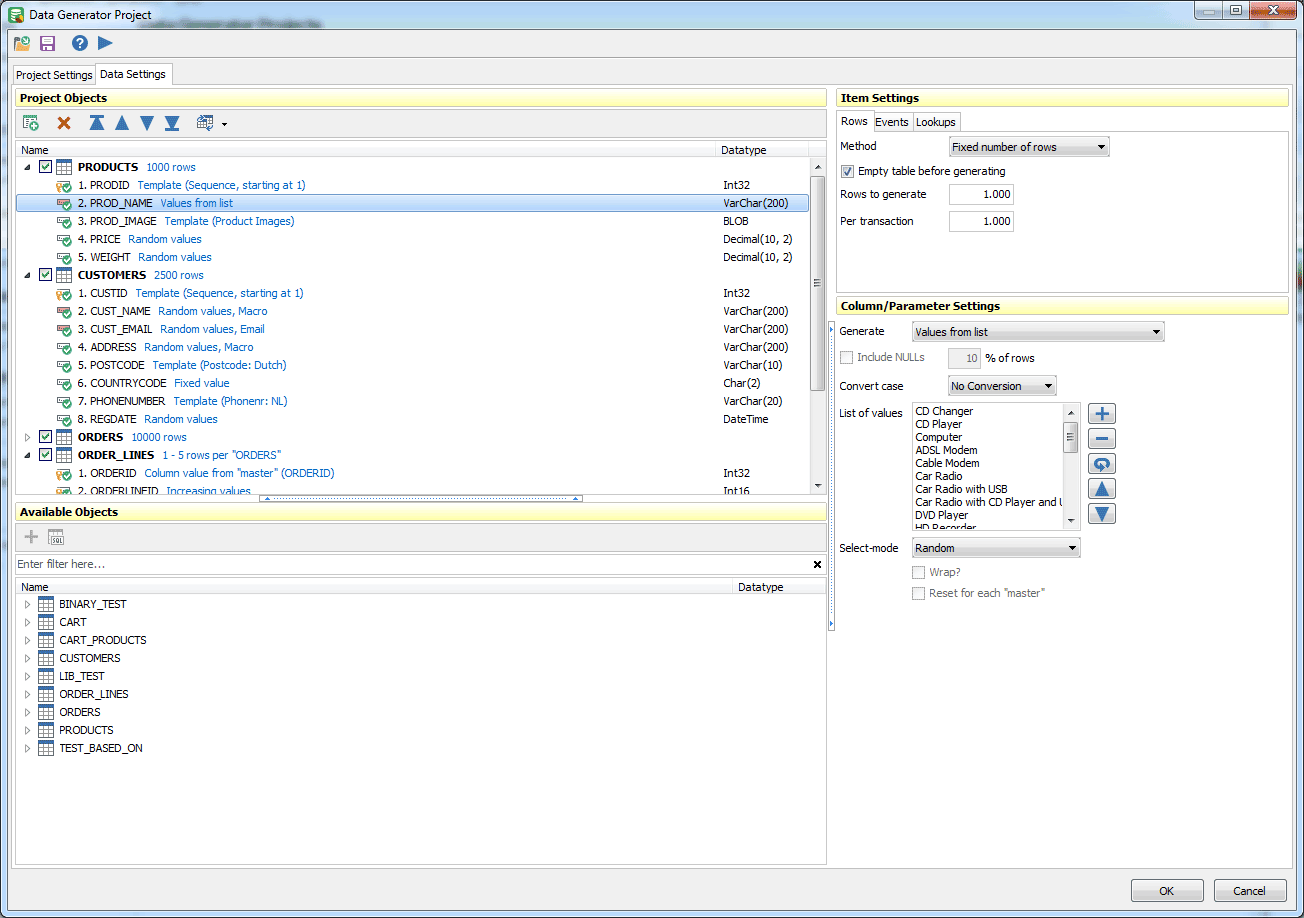This screenshot has width=1304, height=918.
Task: Open the Select-mode Random dropdown
Action: 996,548
